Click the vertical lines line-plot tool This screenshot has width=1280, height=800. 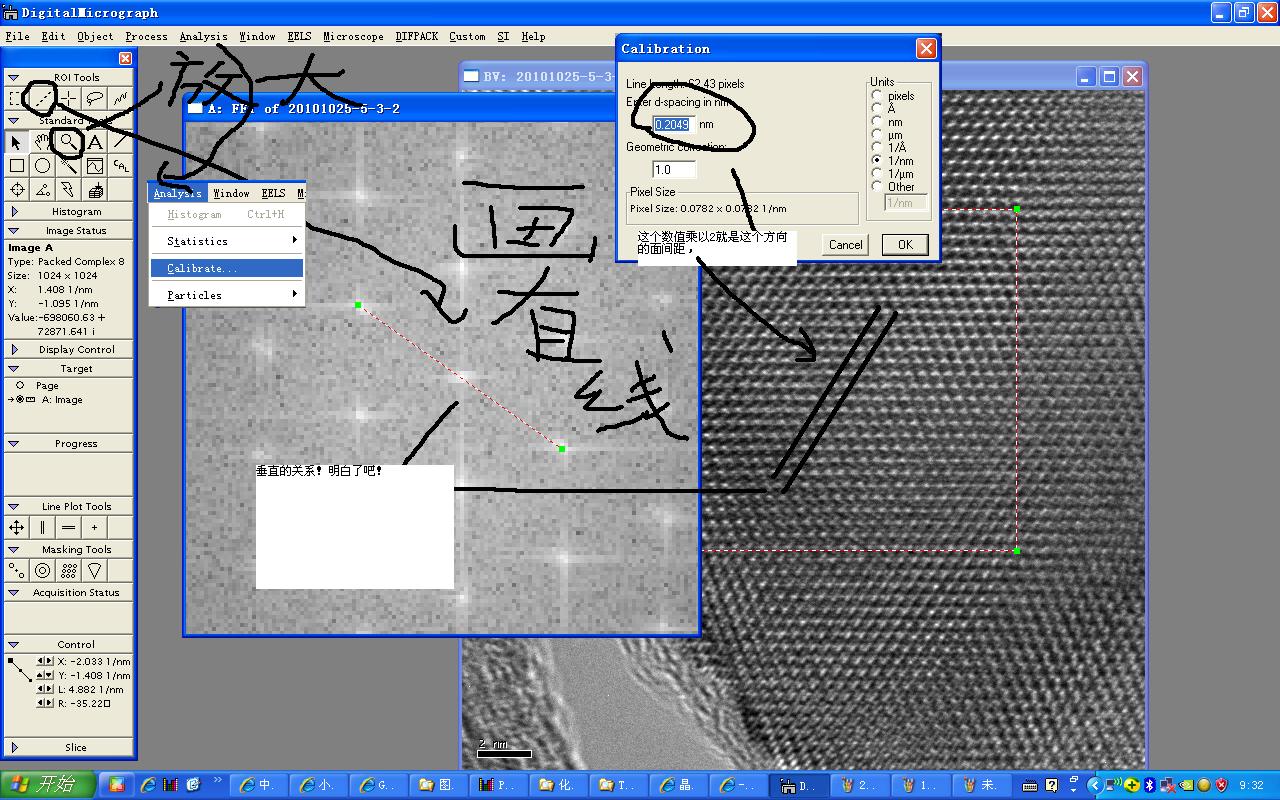click(42, 527)
